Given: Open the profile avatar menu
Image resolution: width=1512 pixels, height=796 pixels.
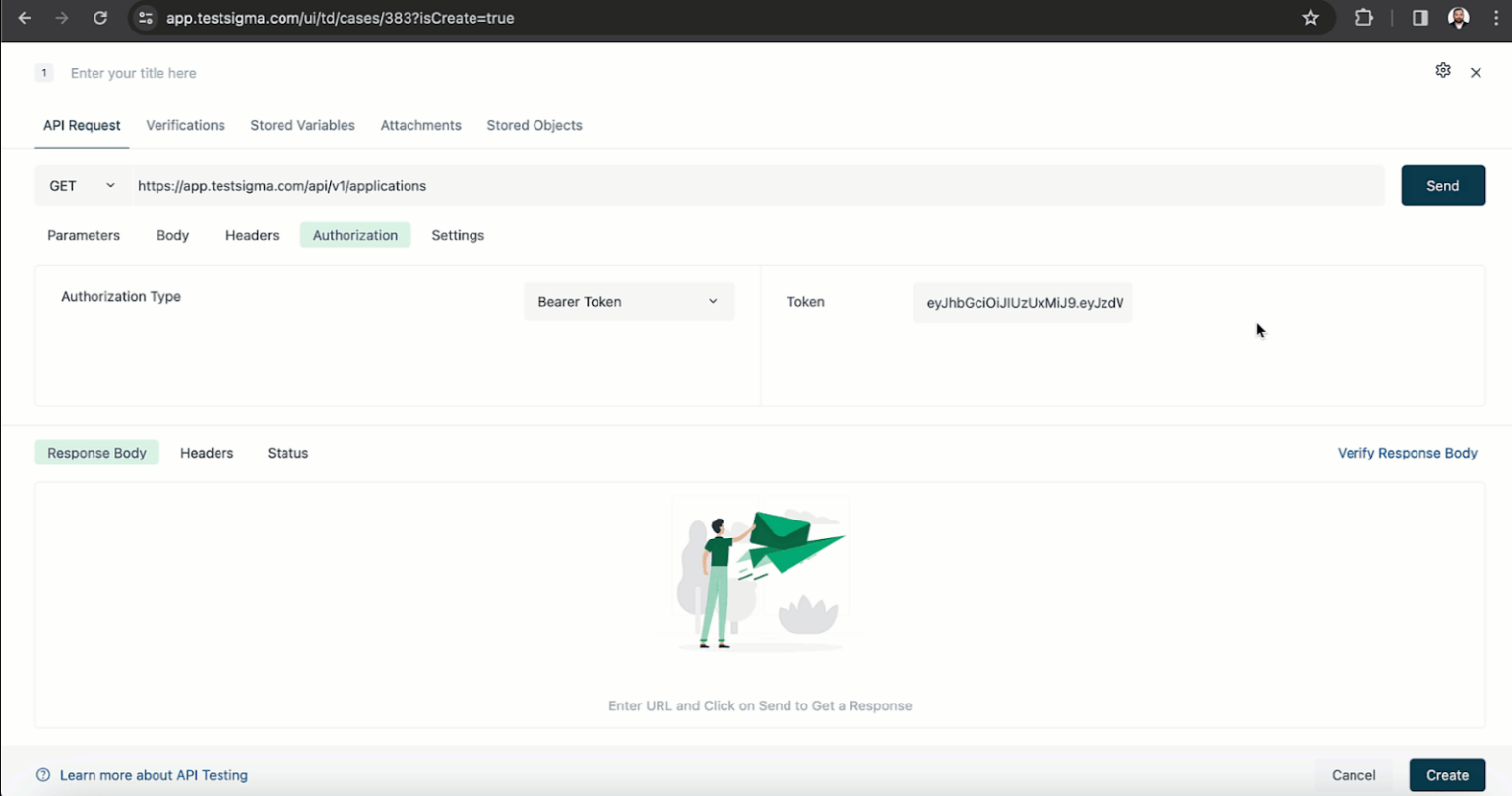Looking at the screenshot, I should point(1458,17).
